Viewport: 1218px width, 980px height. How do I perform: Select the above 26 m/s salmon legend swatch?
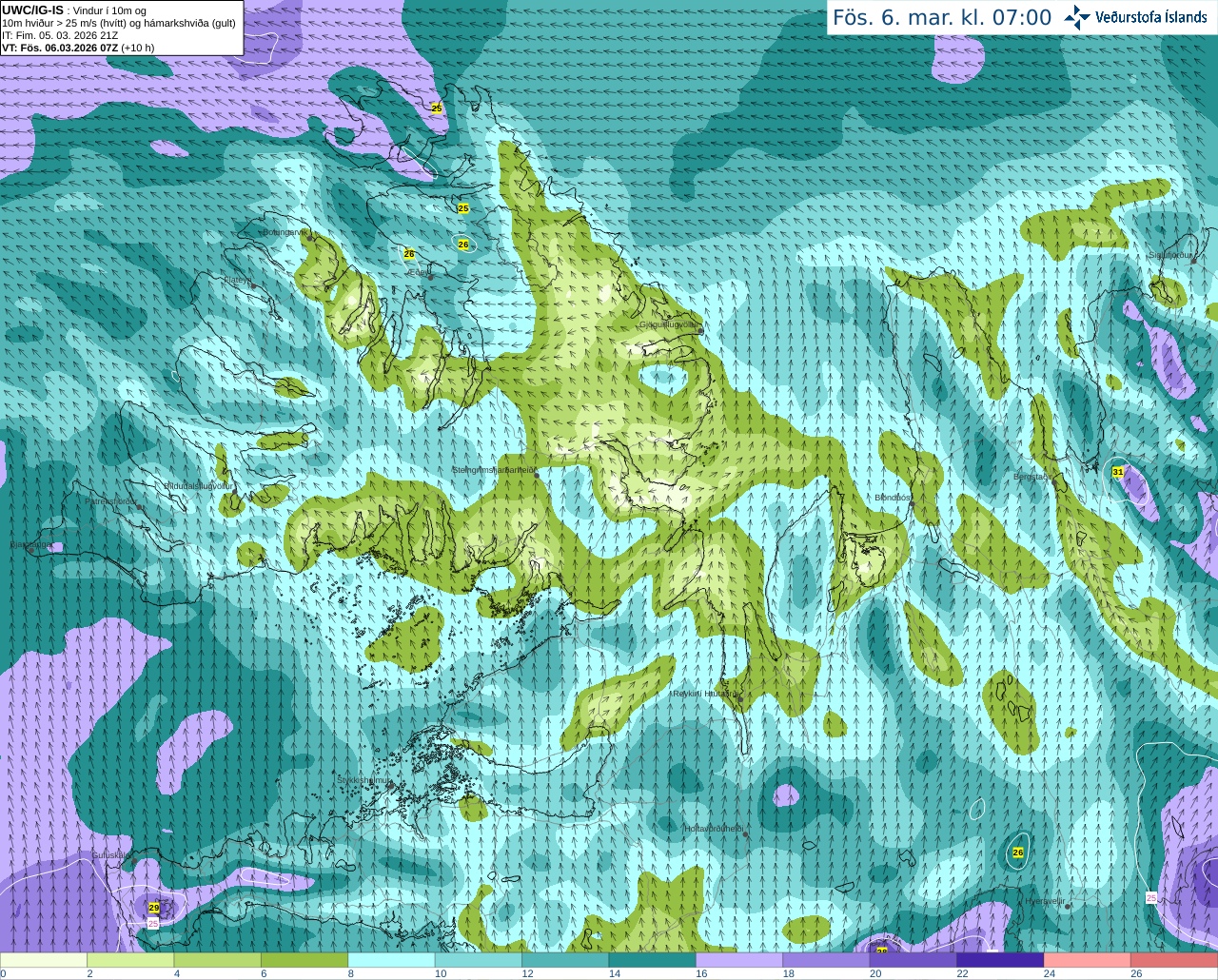[1174, 960]
